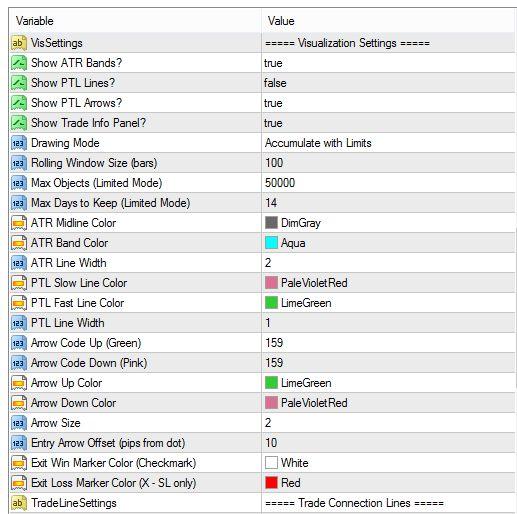Click the color icon beside ATR Midline Color
517x514 pixels.
pyautogui.click(x=19, y=223)
